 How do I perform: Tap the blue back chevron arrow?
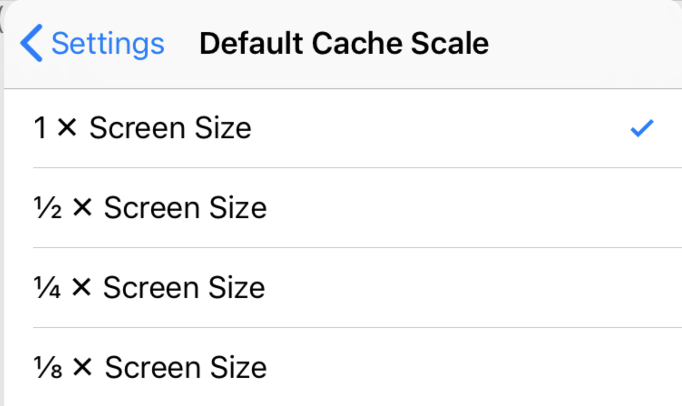[x=32, y=44]
